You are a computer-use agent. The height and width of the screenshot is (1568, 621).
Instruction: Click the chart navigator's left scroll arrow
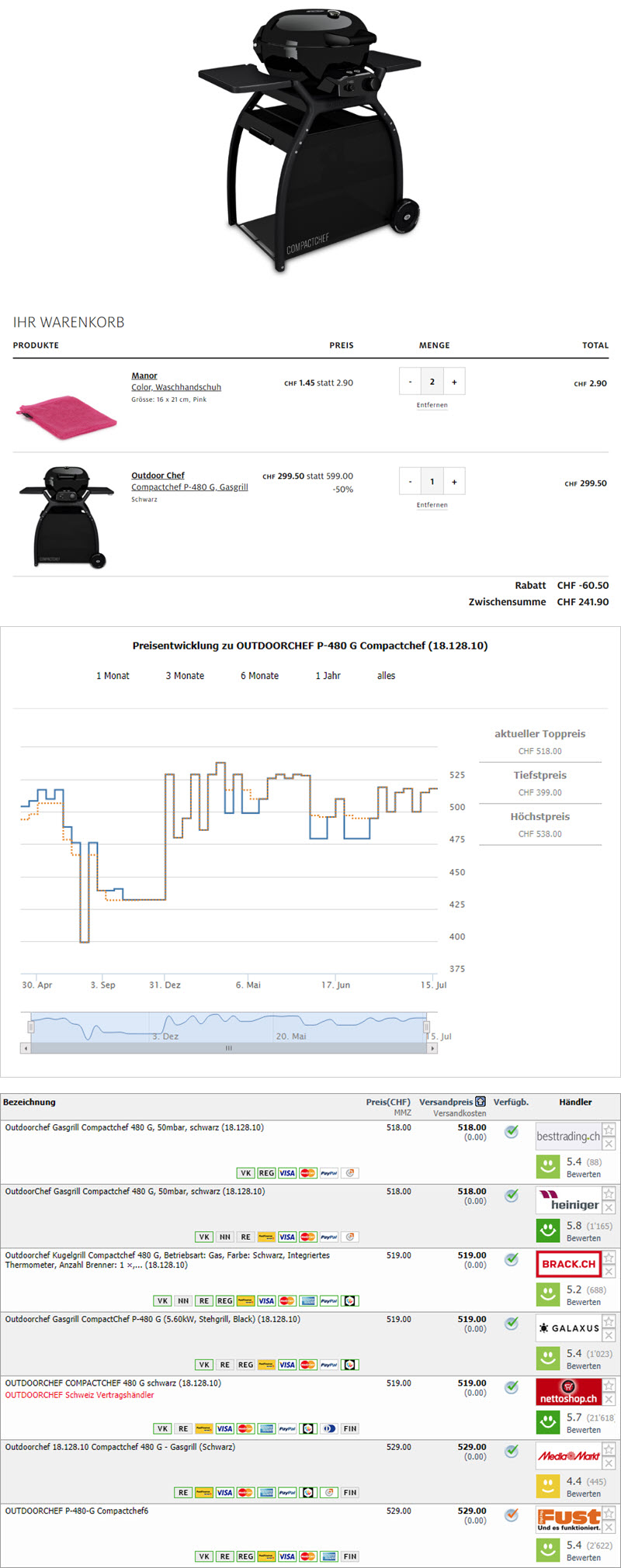pyautogui.click(x=26, y=1048)
